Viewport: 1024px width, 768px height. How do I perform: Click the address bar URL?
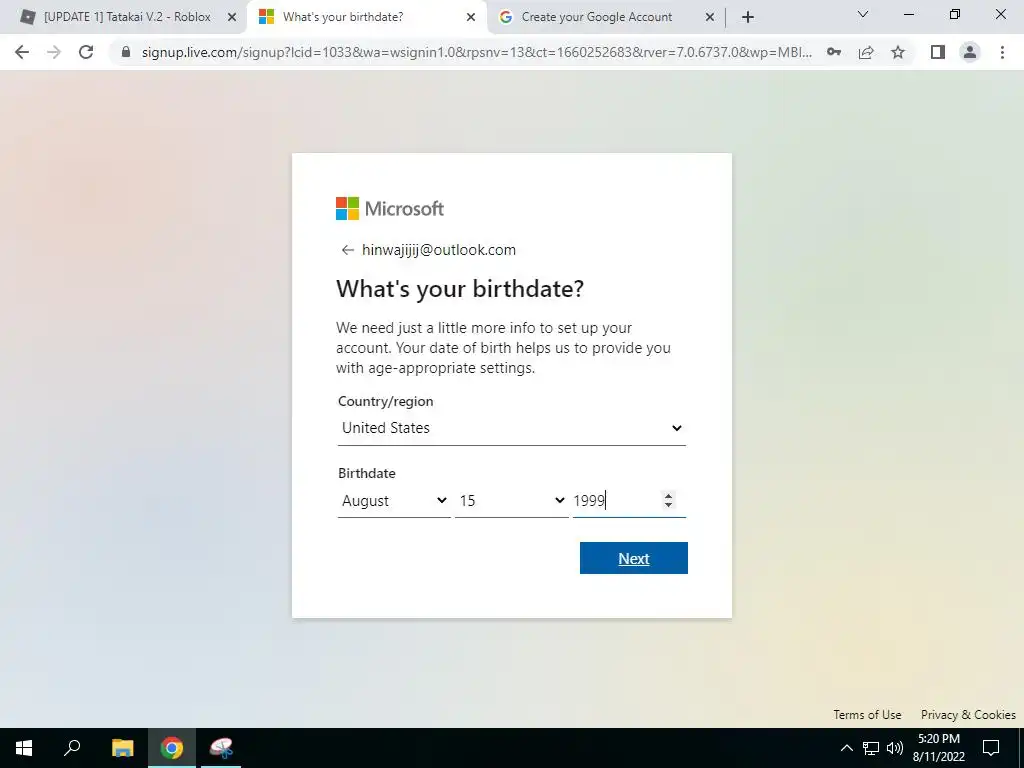pos(477,52)
